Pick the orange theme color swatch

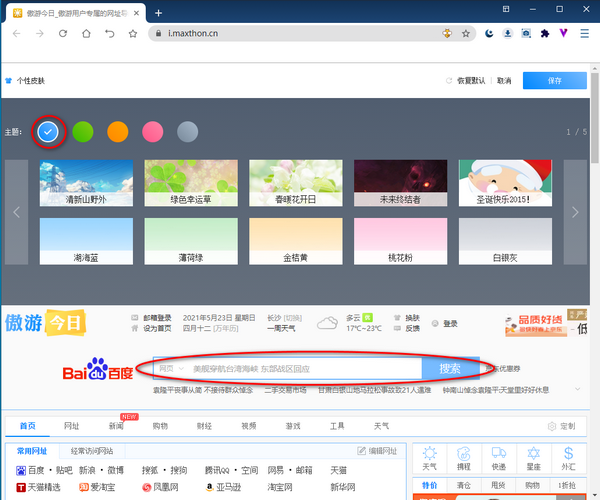pyautogui.click(x=118, y=131)
